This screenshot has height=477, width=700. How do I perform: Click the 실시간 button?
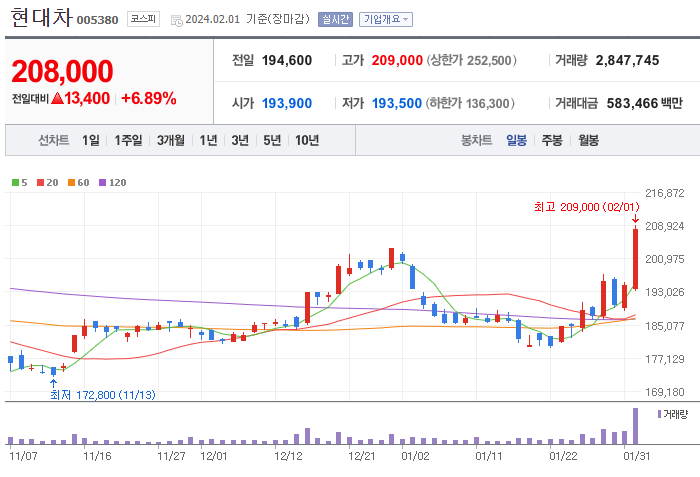335,19
